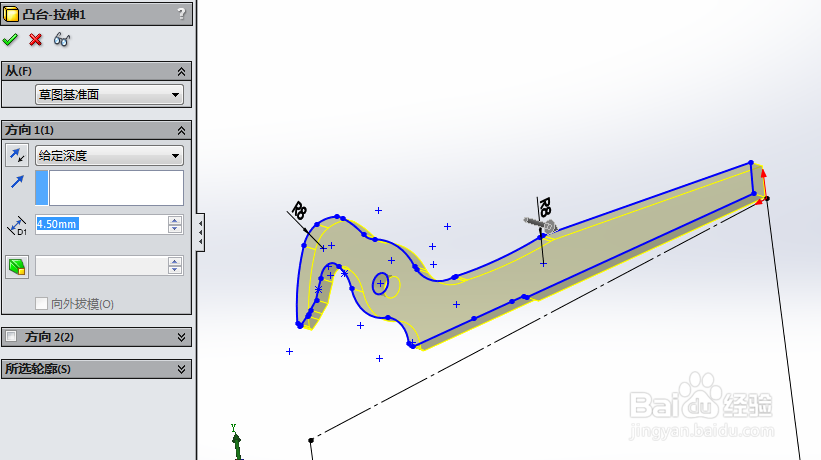Click the D1 depth dimension icon

17,226
